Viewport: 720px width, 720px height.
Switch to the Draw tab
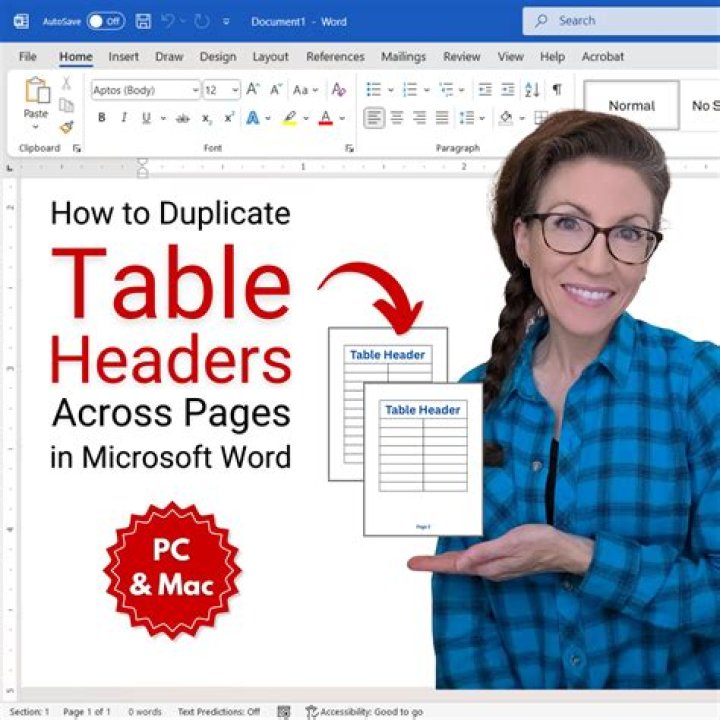[169, 56]
